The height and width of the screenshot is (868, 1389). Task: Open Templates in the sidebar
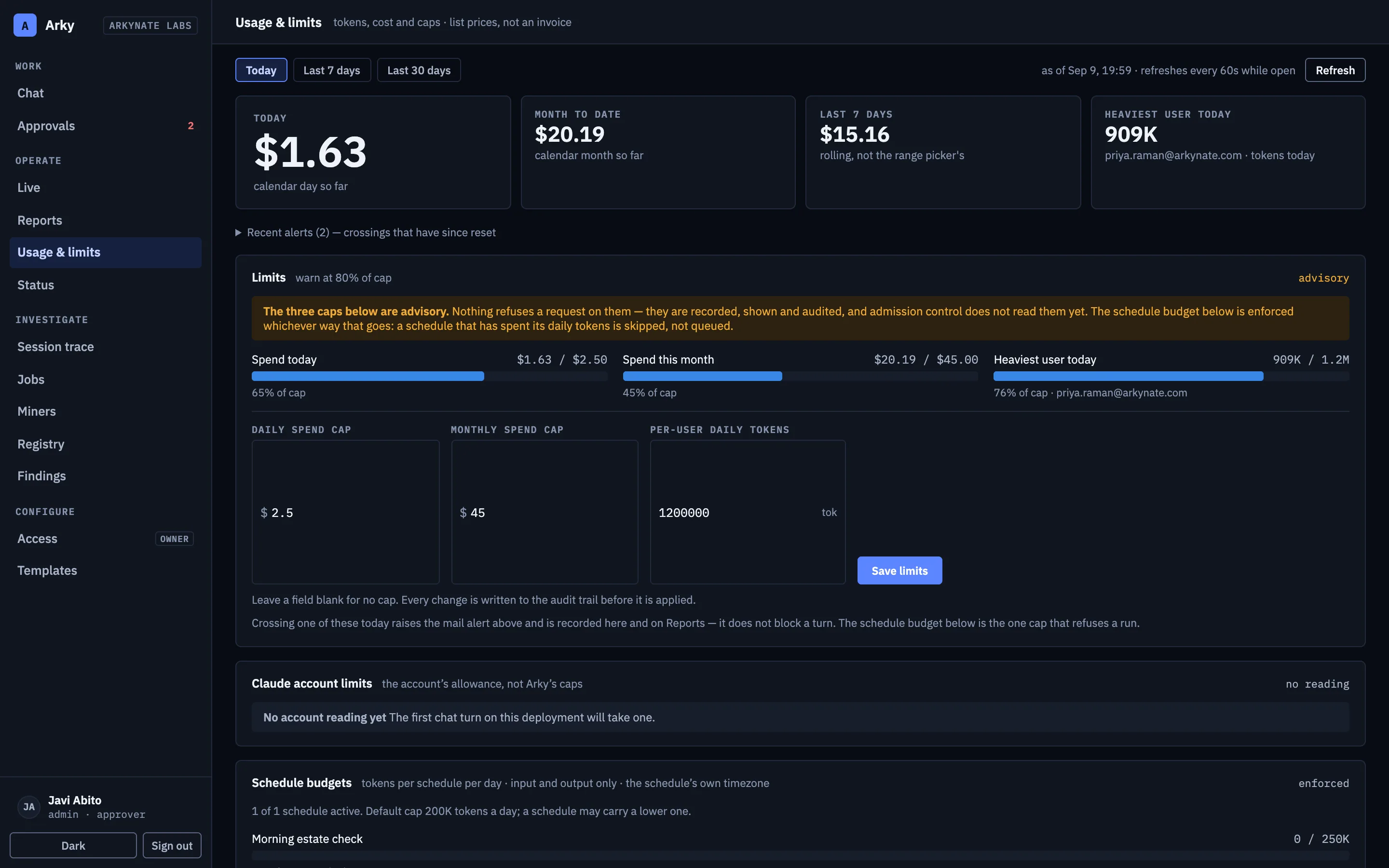(106, 570)
